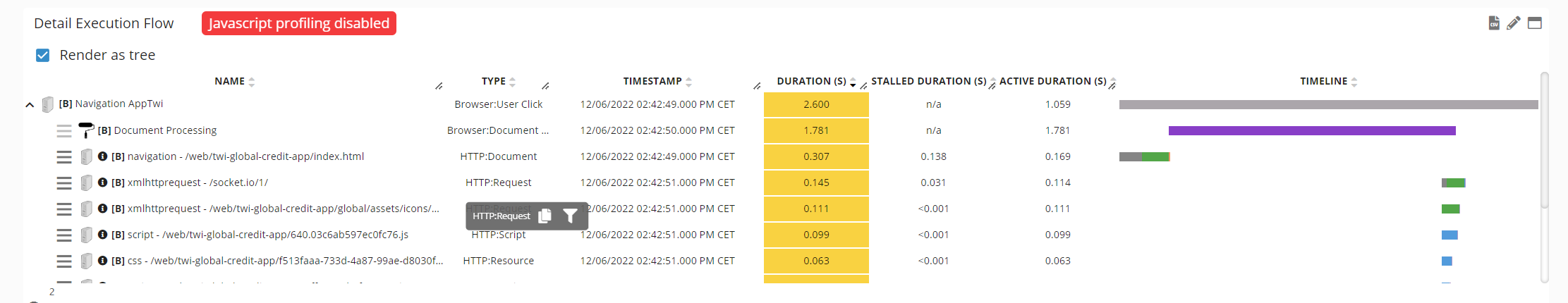Click the pencil edit icon
The height and width of the screenshot is (303, 1568).
click(x=1513, y=23)
